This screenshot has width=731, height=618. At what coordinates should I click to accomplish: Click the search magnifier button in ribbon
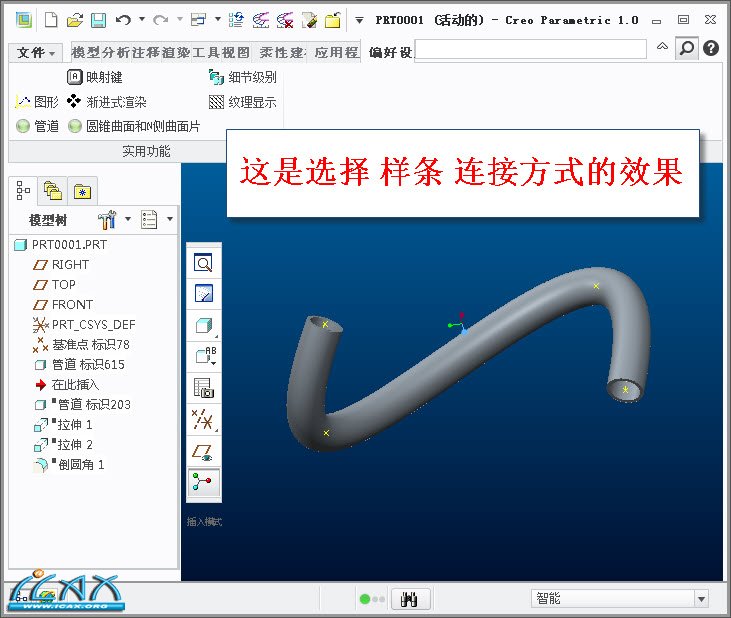(x=686, y=48)
